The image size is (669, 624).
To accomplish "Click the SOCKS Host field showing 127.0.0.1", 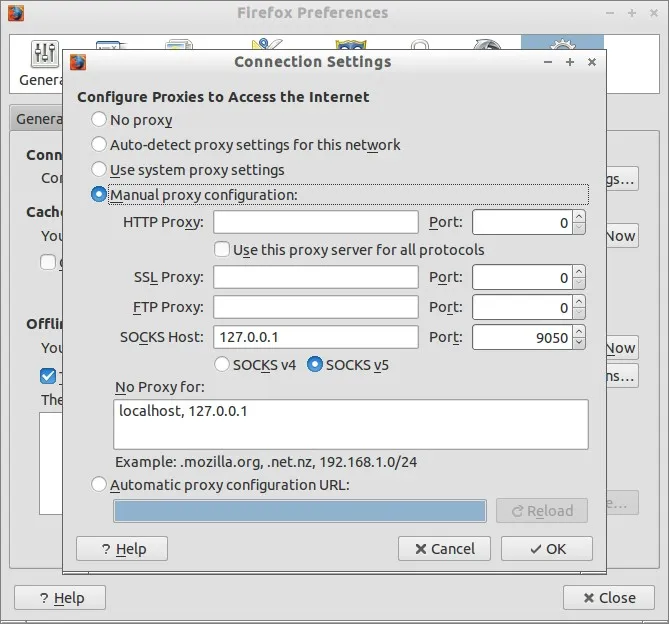I will [x=316, y=337].
